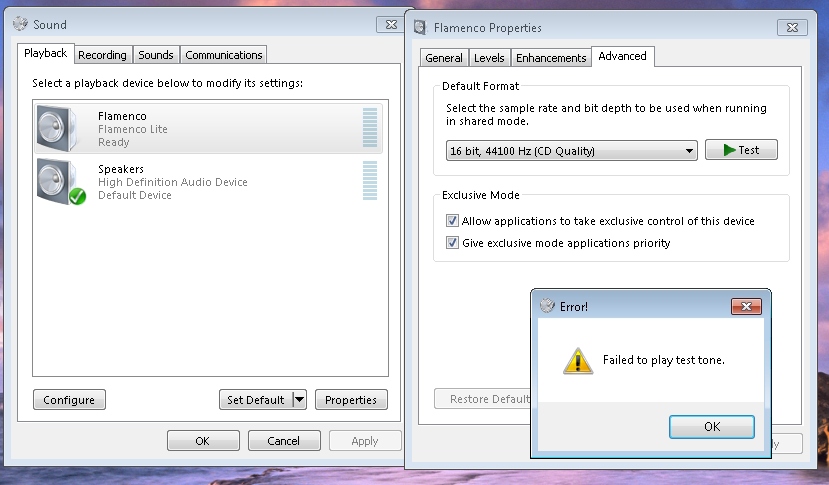Click the Error dialog title icon
Image resolution: width=829 pixels, height=485 pixels.
tap(547, 306)
